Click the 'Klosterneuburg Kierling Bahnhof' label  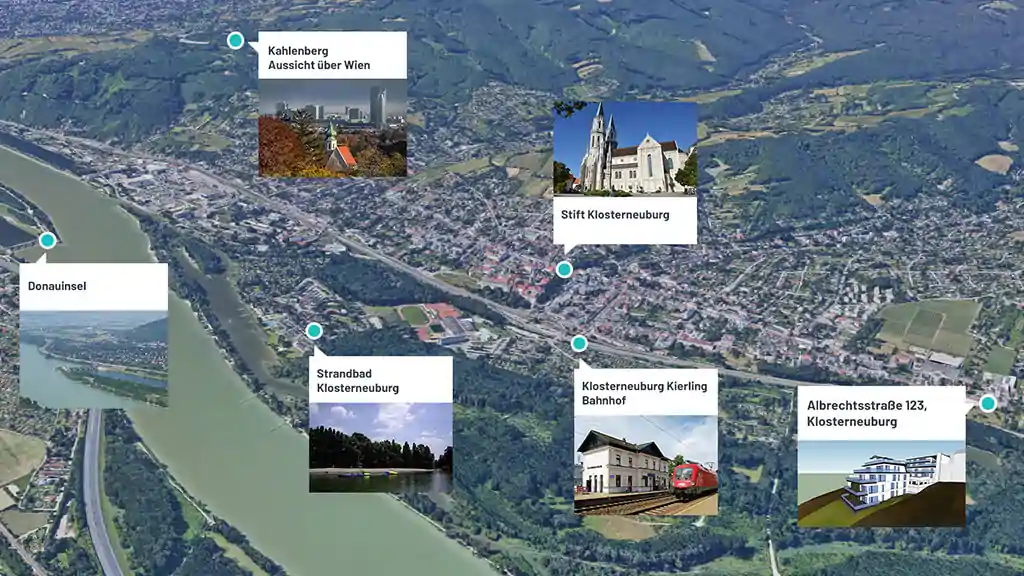tap(644, 393)
